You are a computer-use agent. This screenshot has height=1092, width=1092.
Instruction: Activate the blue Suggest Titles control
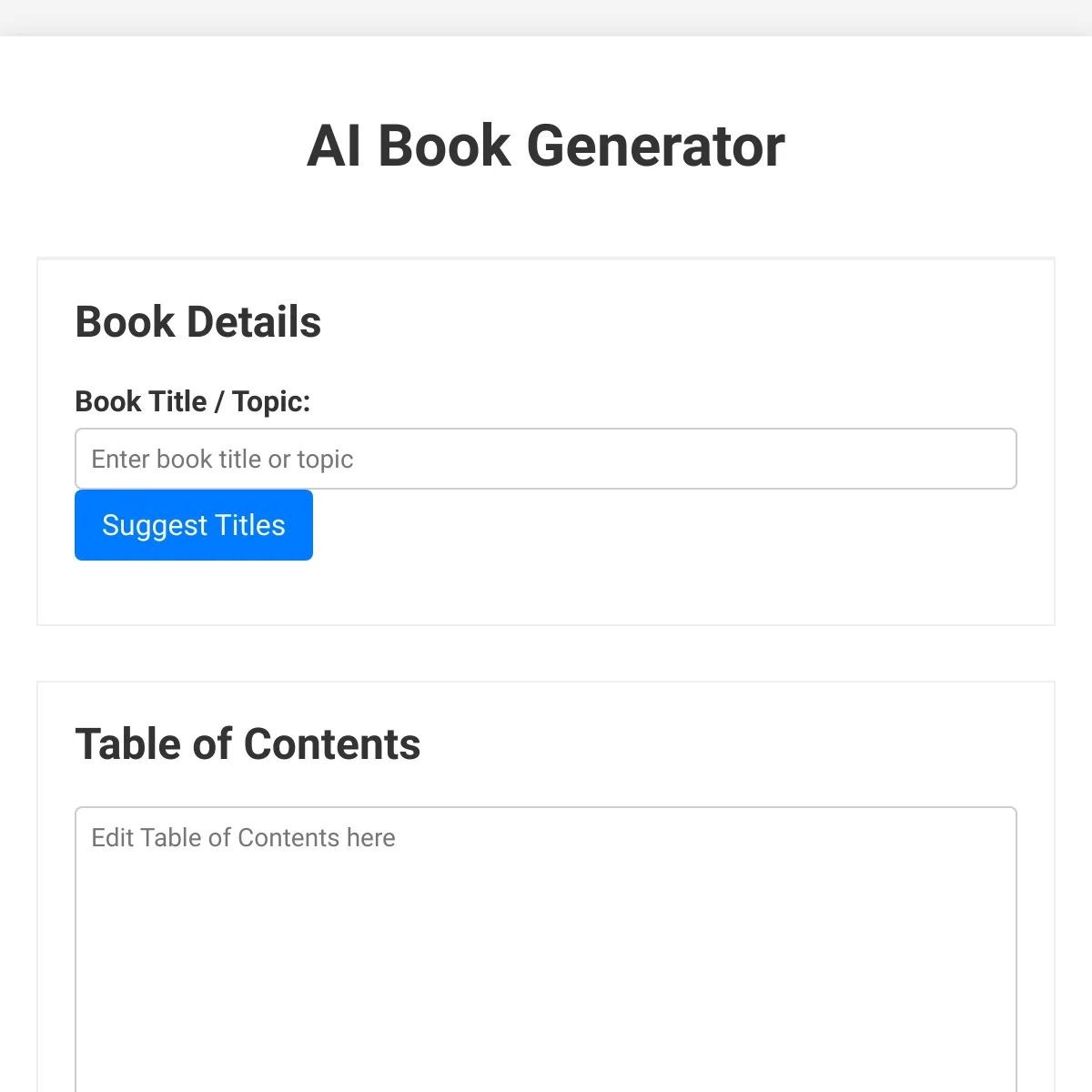[193, 525]
